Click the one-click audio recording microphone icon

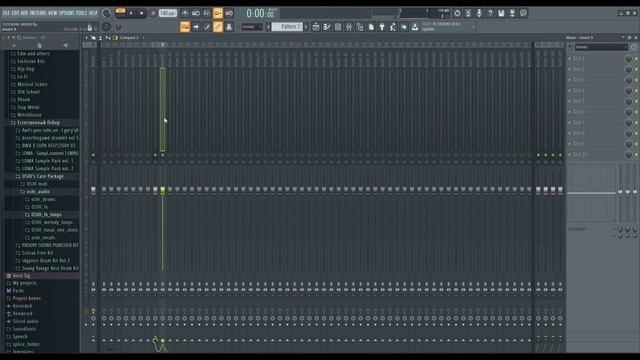pyautogui.click(x=479, y=13)
